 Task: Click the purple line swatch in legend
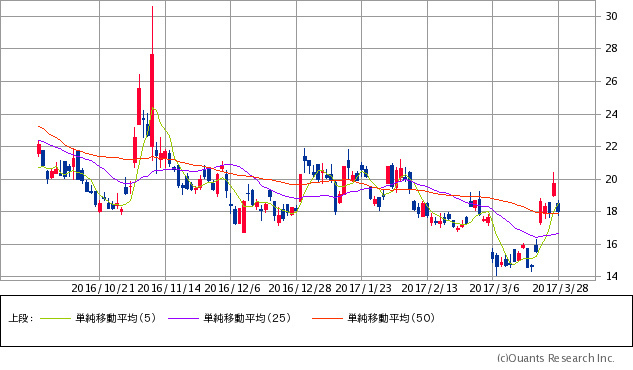coord(184,319)
